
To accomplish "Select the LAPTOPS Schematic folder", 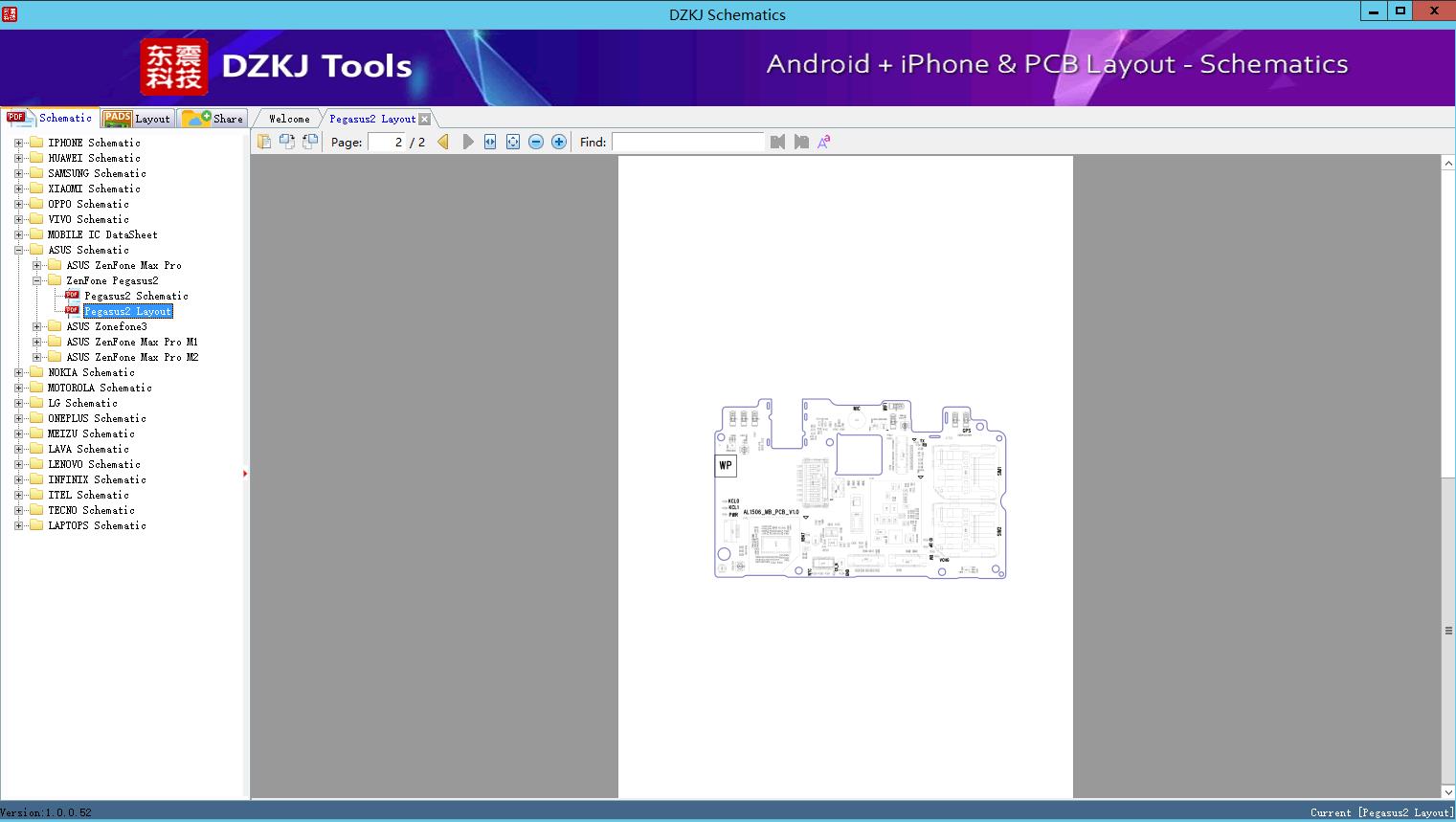I will 97,525.
